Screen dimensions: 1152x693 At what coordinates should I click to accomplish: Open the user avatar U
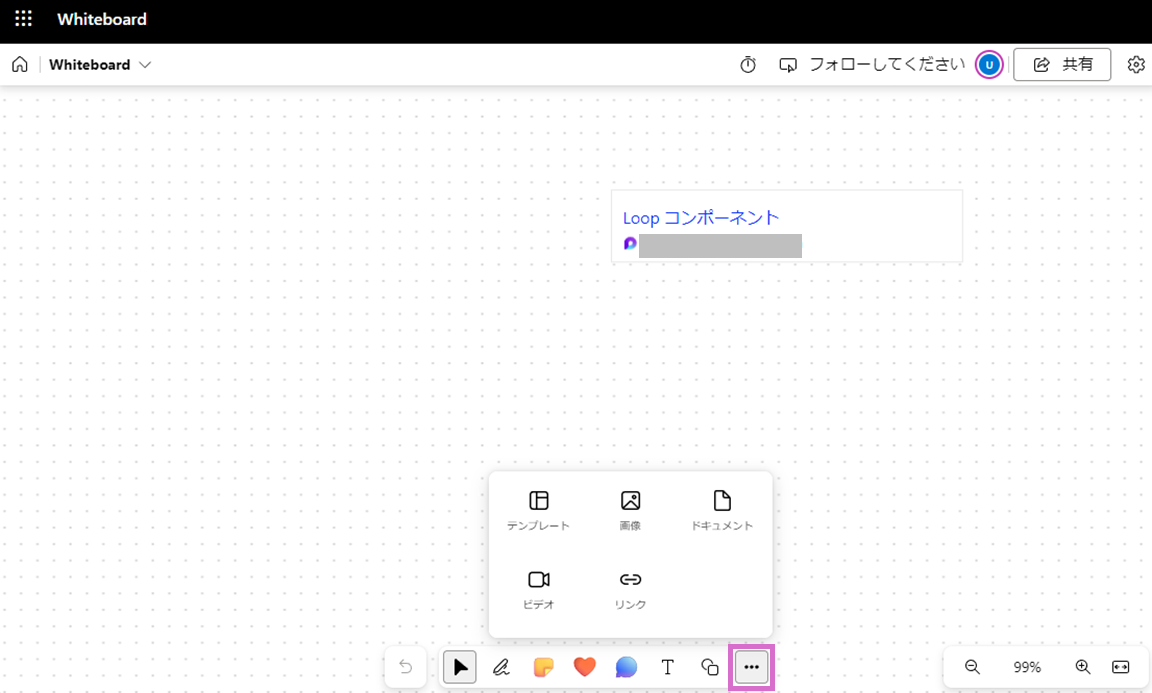click(989, 65)
